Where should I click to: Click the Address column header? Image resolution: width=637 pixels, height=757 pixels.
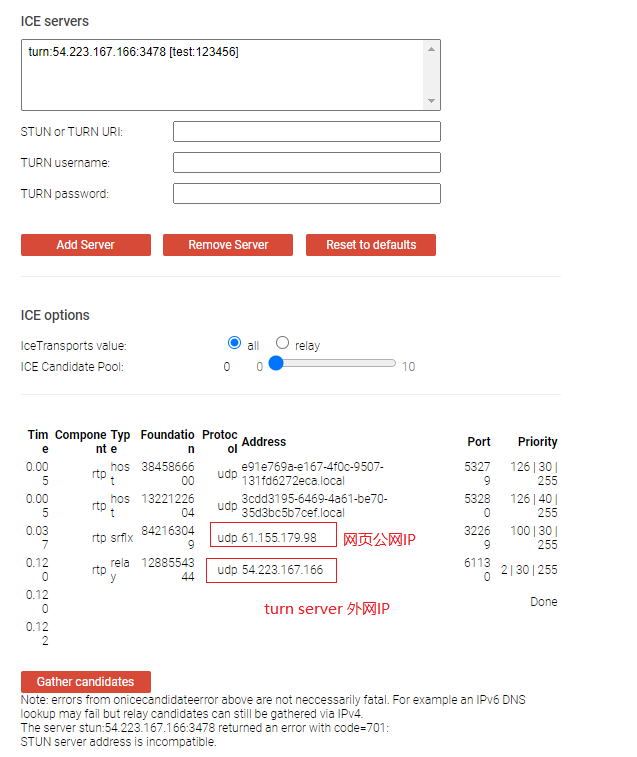point(263,441)
